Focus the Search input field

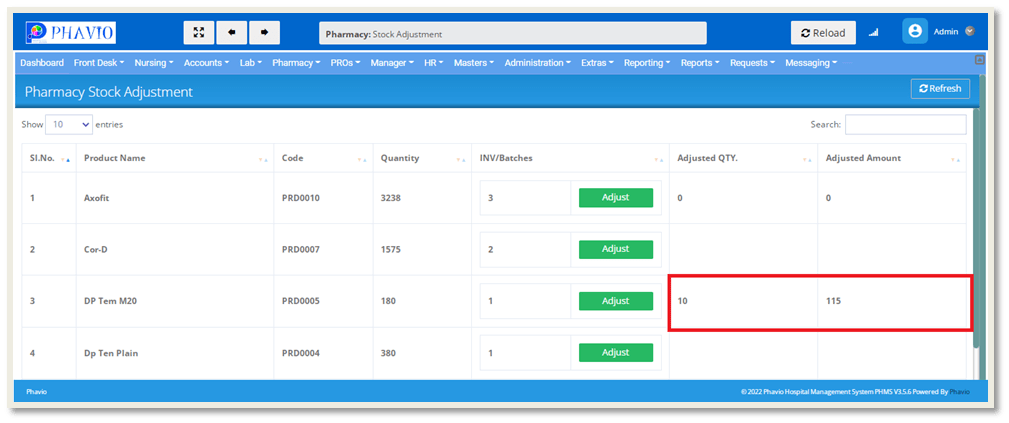pyautogui.click(x=905, y=125)
